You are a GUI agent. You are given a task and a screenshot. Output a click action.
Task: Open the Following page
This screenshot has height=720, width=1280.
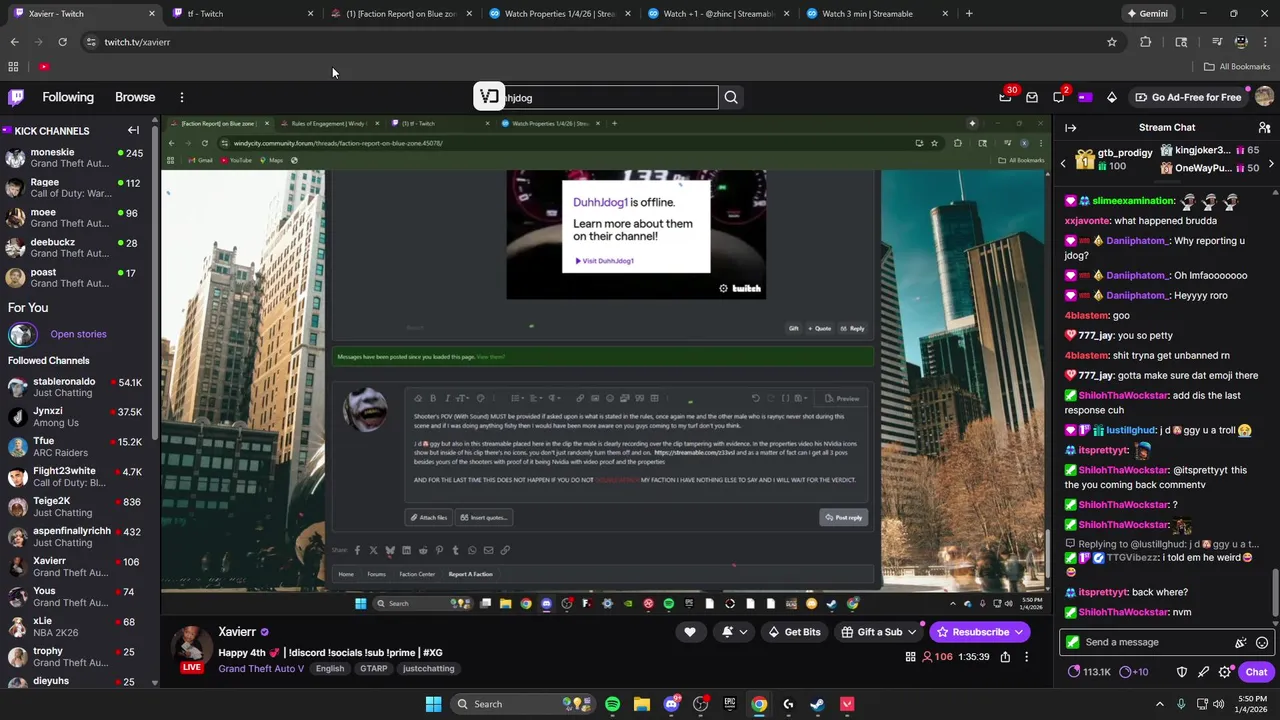tap(68, 97)
